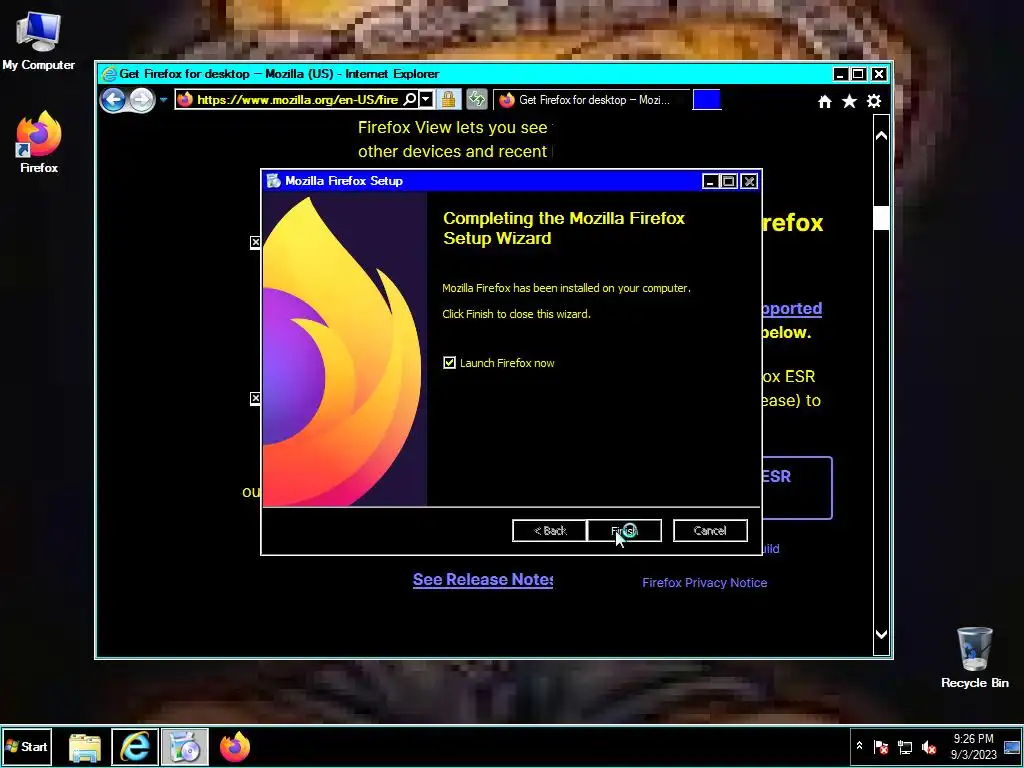
Task: Switch to the setup installer taskbar icon
Action: click(185, 747)
